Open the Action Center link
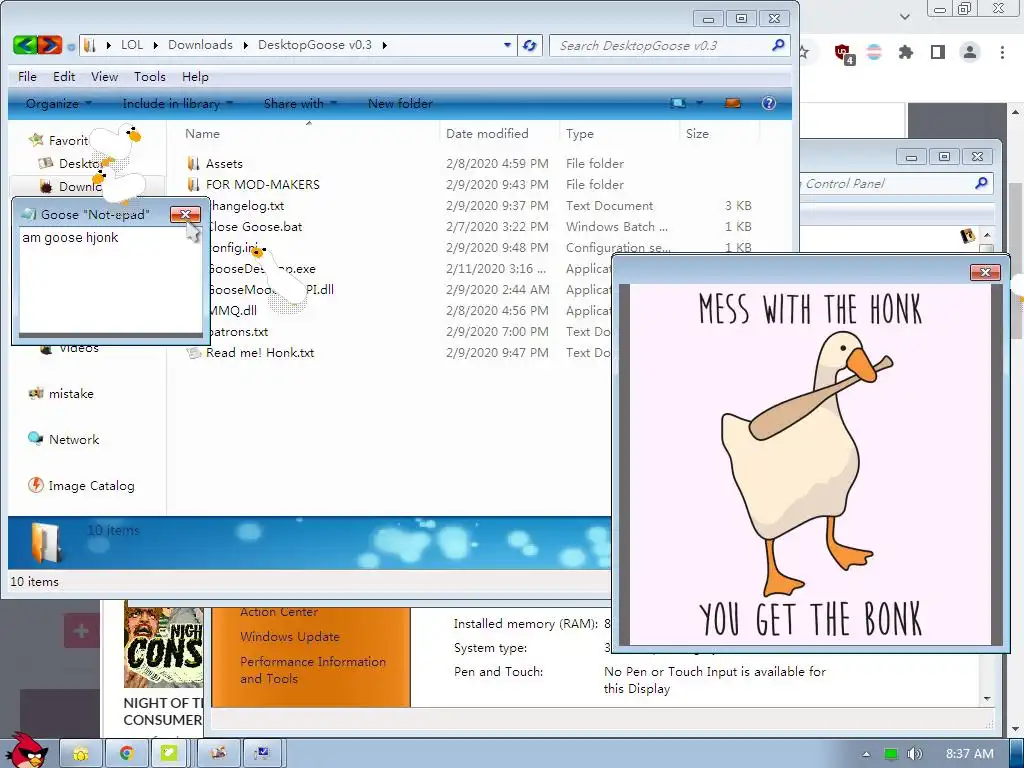 pos(279,612)
